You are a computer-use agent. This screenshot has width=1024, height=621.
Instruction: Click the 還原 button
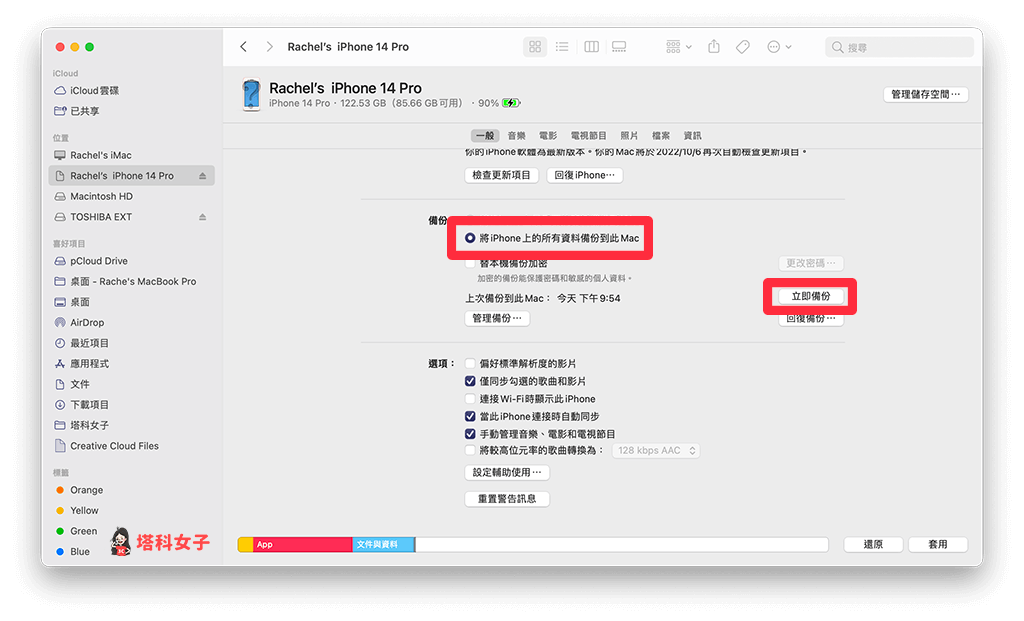(873, 545)
